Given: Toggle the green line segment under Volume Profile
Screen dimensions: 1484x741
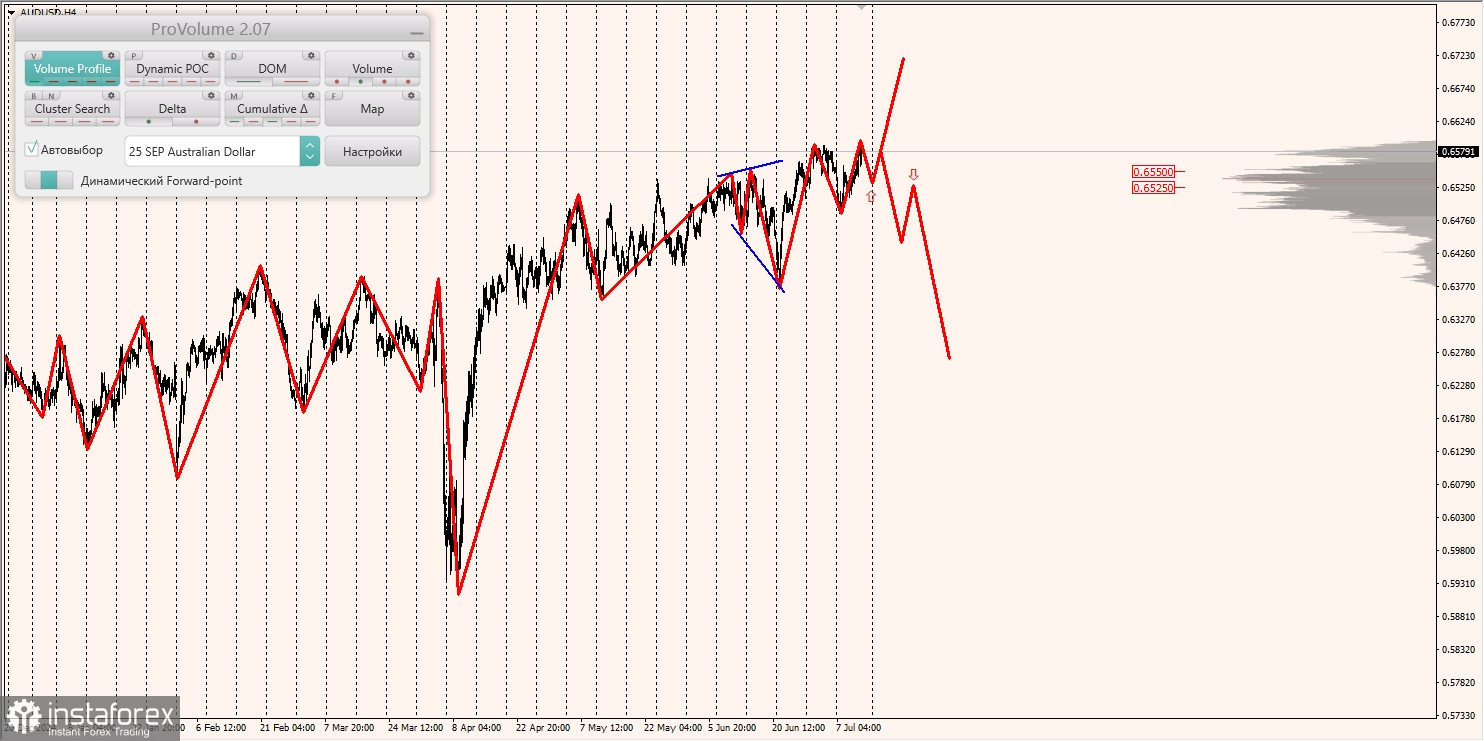Looking at the screenshot, I should coord(35,81).
